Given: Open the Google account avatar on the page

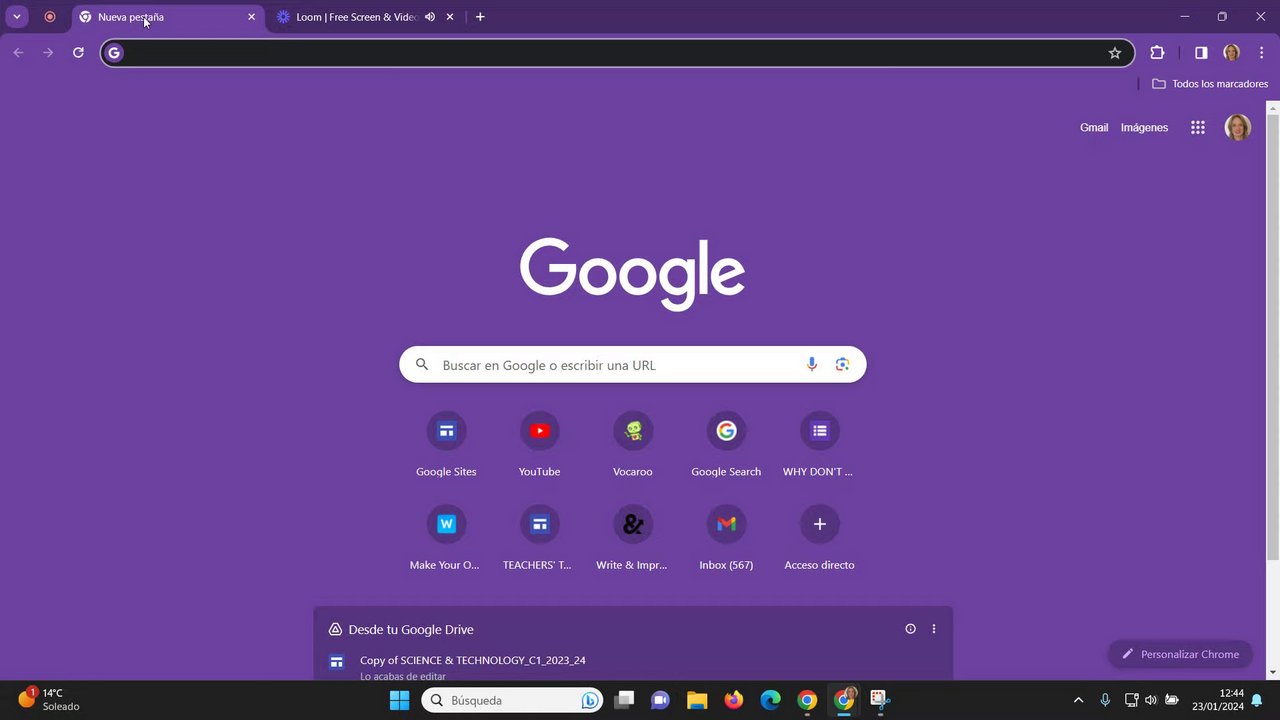Looking at the screenshot, I should point(1238,127).
